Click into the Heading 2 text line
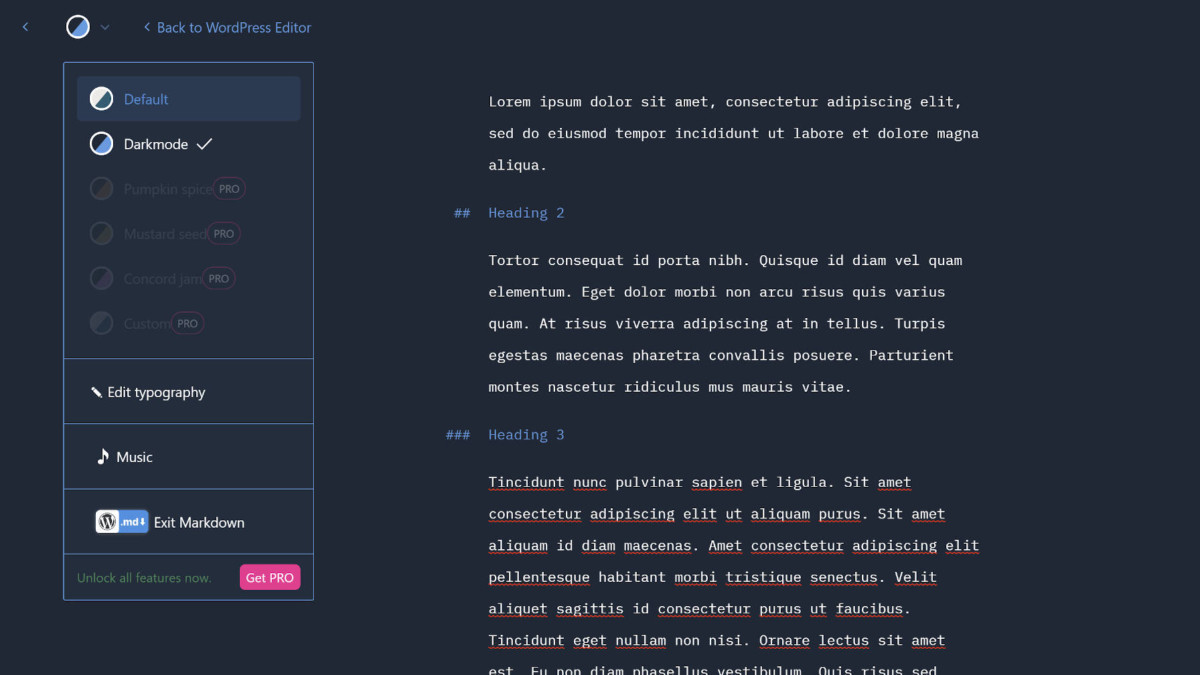 [526, 213]
